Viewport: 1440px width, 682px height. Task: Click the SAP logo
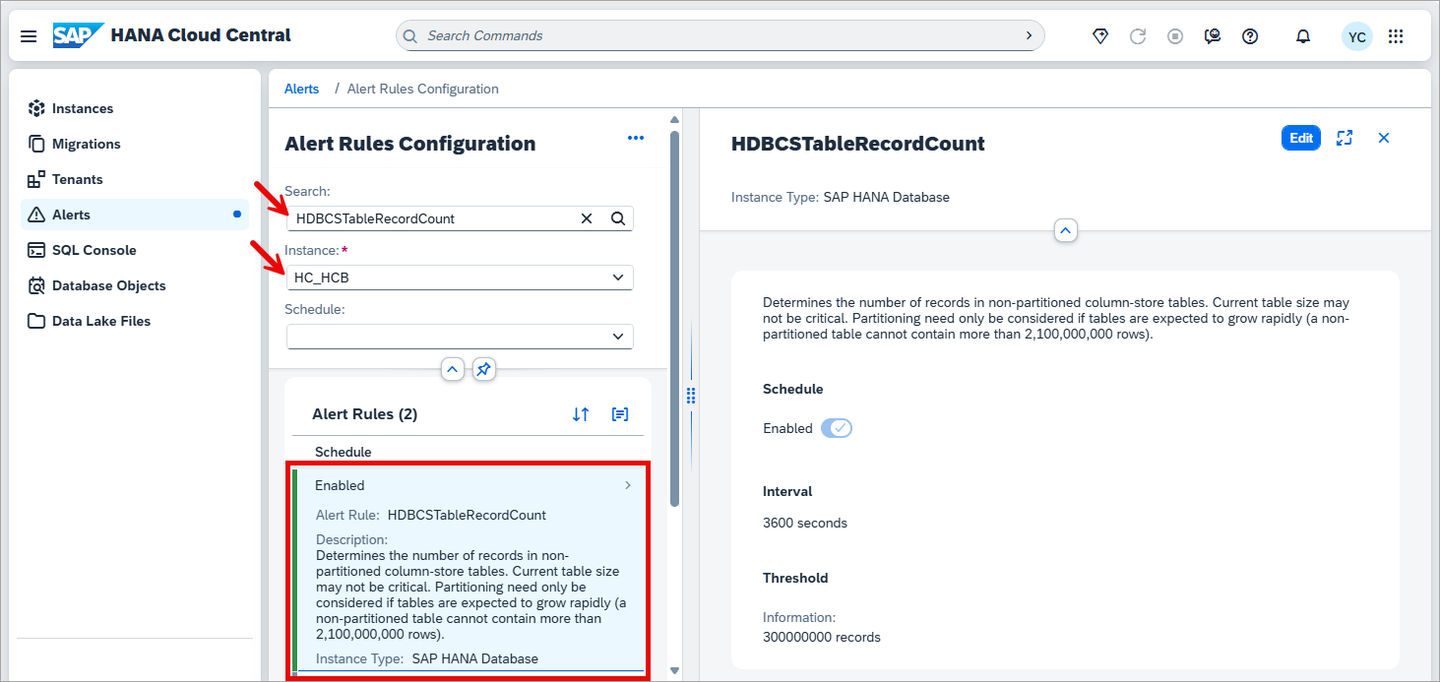point(78,36)
